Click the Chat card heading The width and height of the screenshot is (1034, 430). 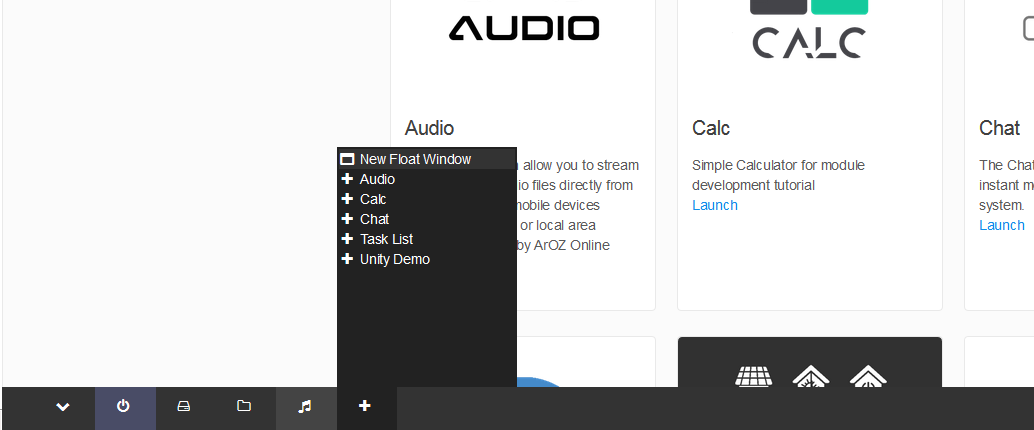point(999,128)
